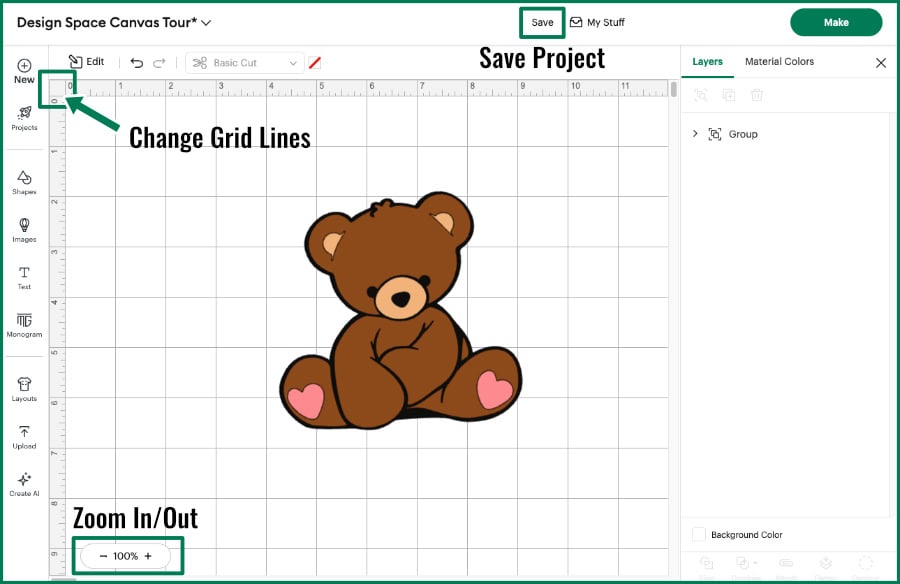Screen dimensions: 900x584
Task: Select the Group layer row
Action: coord(785,134)
